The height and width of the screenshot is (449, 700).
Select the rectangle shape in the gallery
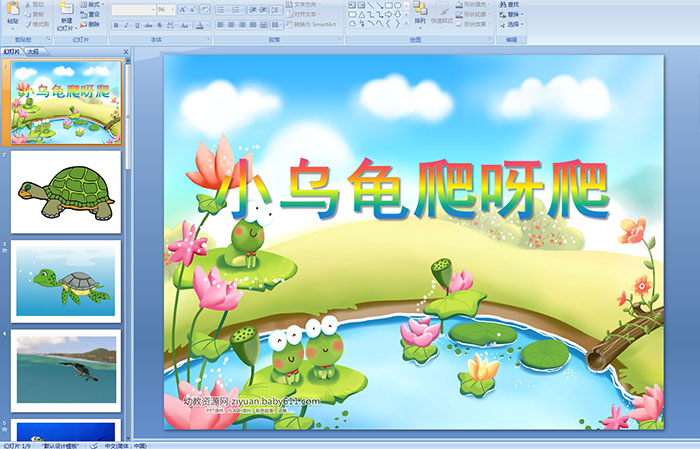coord(389,5)
